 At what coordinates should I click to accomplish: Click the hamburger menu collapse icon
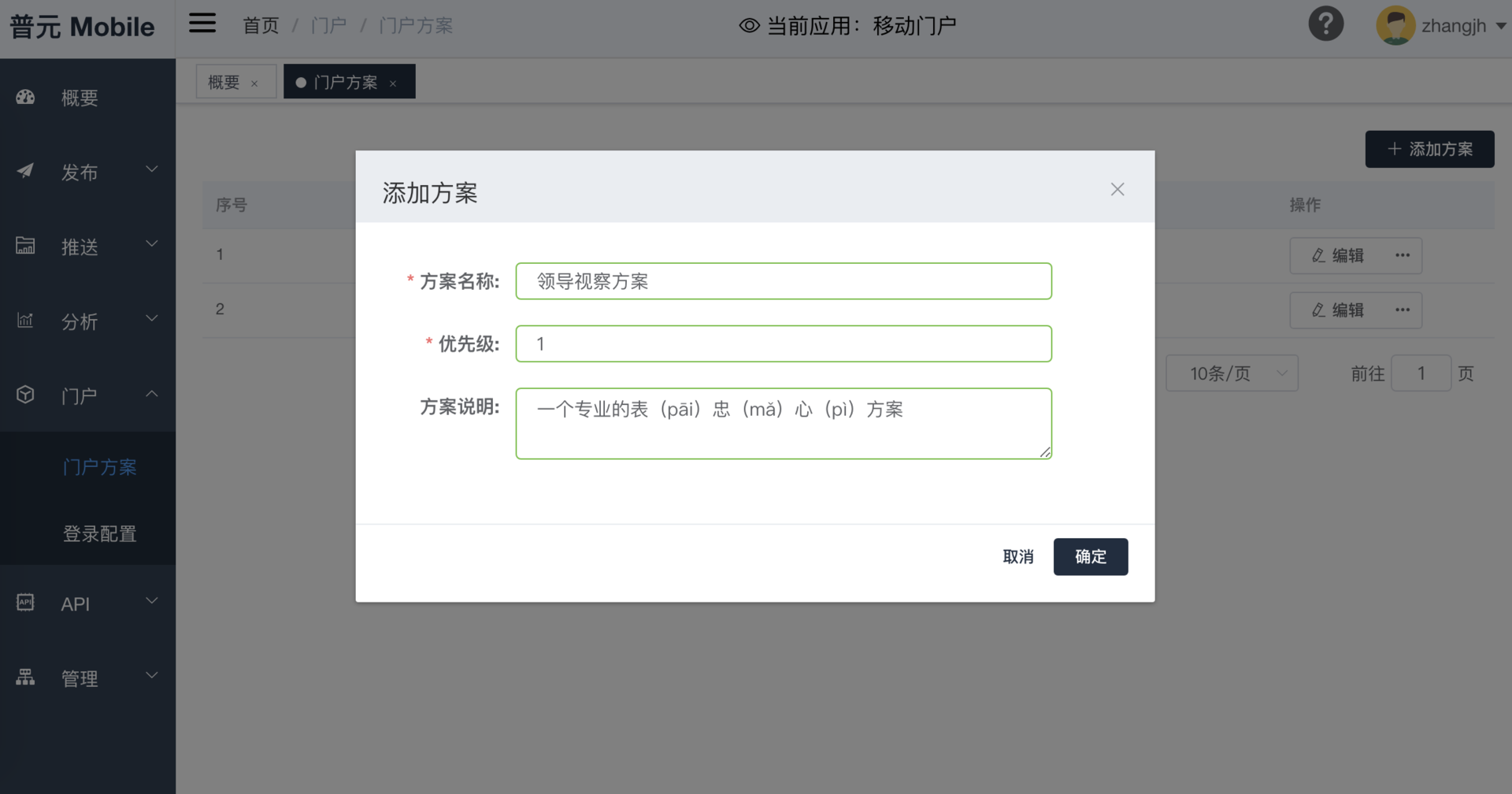coord(202,24)
